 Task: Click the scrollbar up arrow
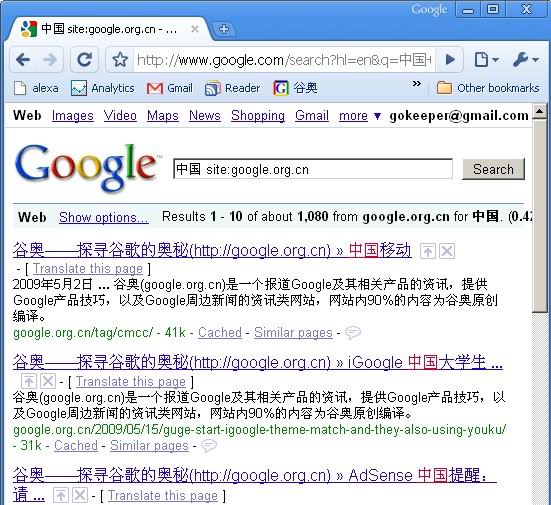(539, 112)
